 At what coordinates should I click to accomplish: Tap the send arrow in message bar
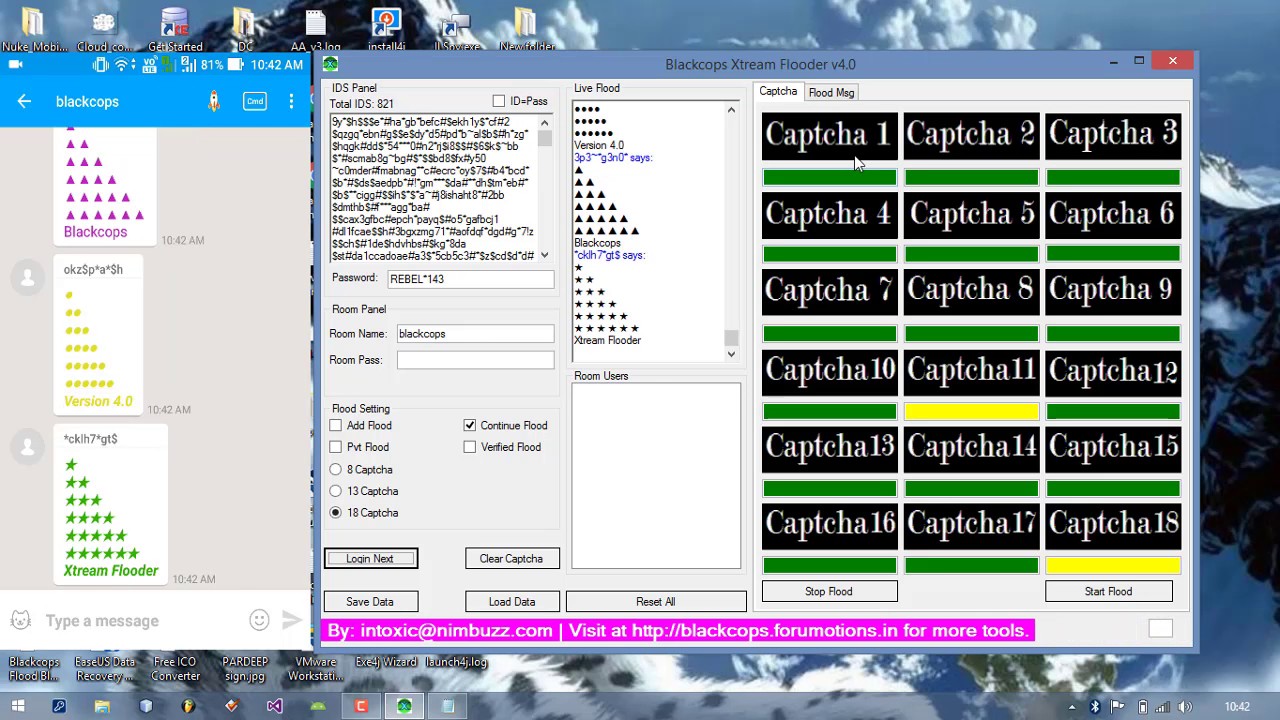point(291,620)
